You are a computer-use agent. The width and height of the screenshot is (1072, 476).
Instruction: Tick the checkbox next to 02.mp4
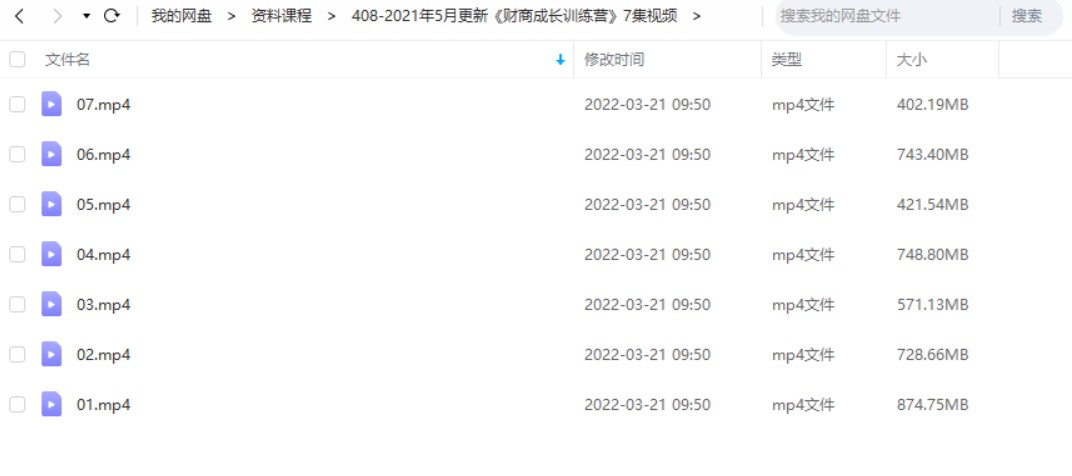[x=17, y=354]
